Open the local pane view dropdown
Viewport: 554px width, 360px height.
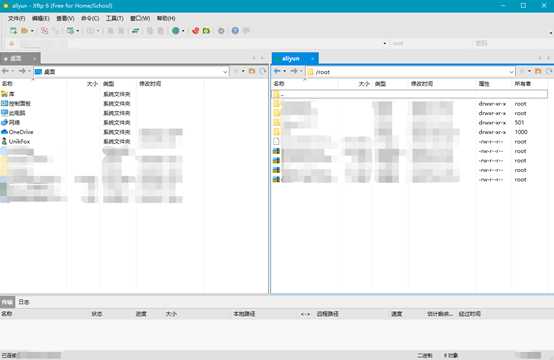click(x=243, y=71)
